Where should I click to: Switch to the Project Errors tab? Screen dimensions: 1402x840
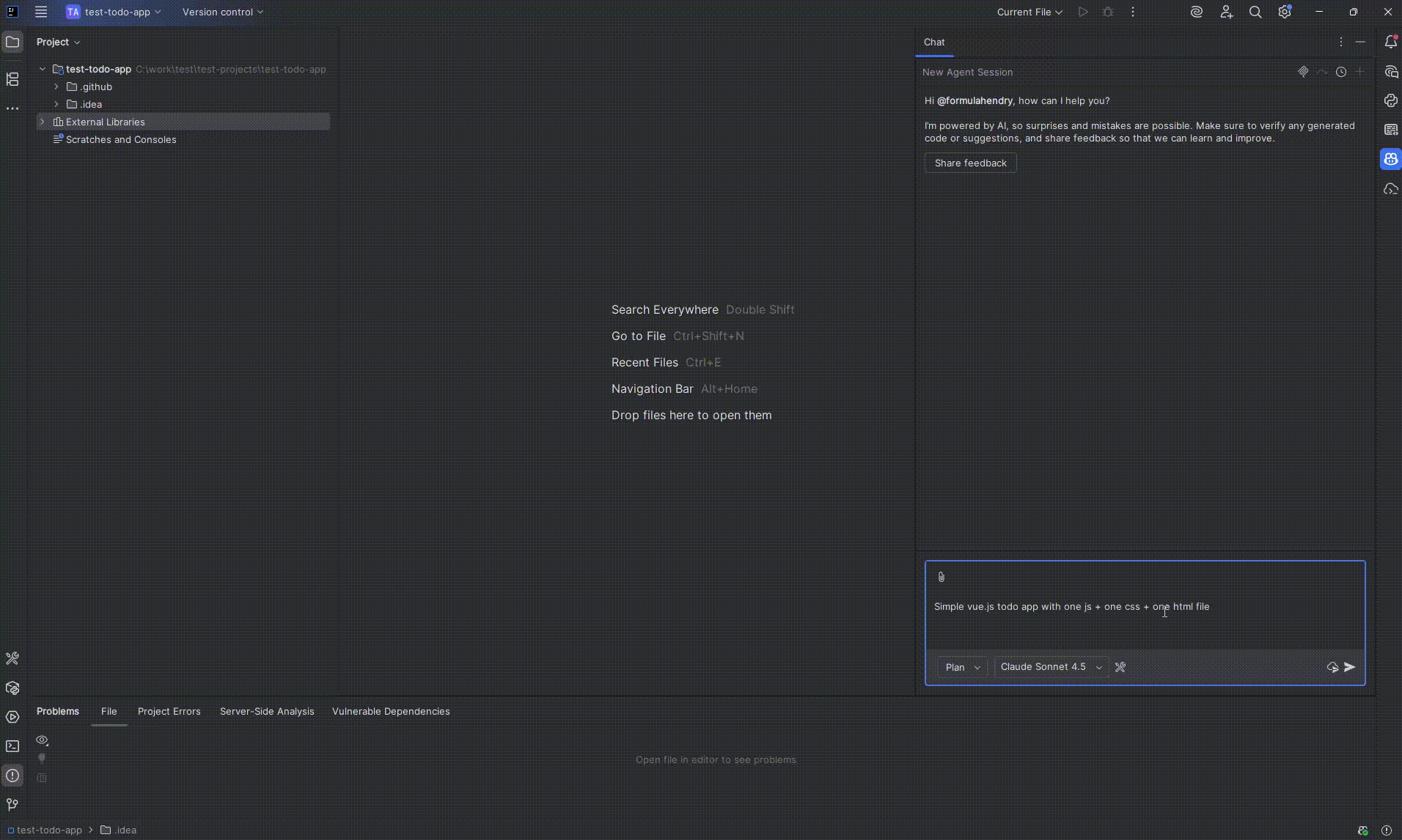point(169,711)
